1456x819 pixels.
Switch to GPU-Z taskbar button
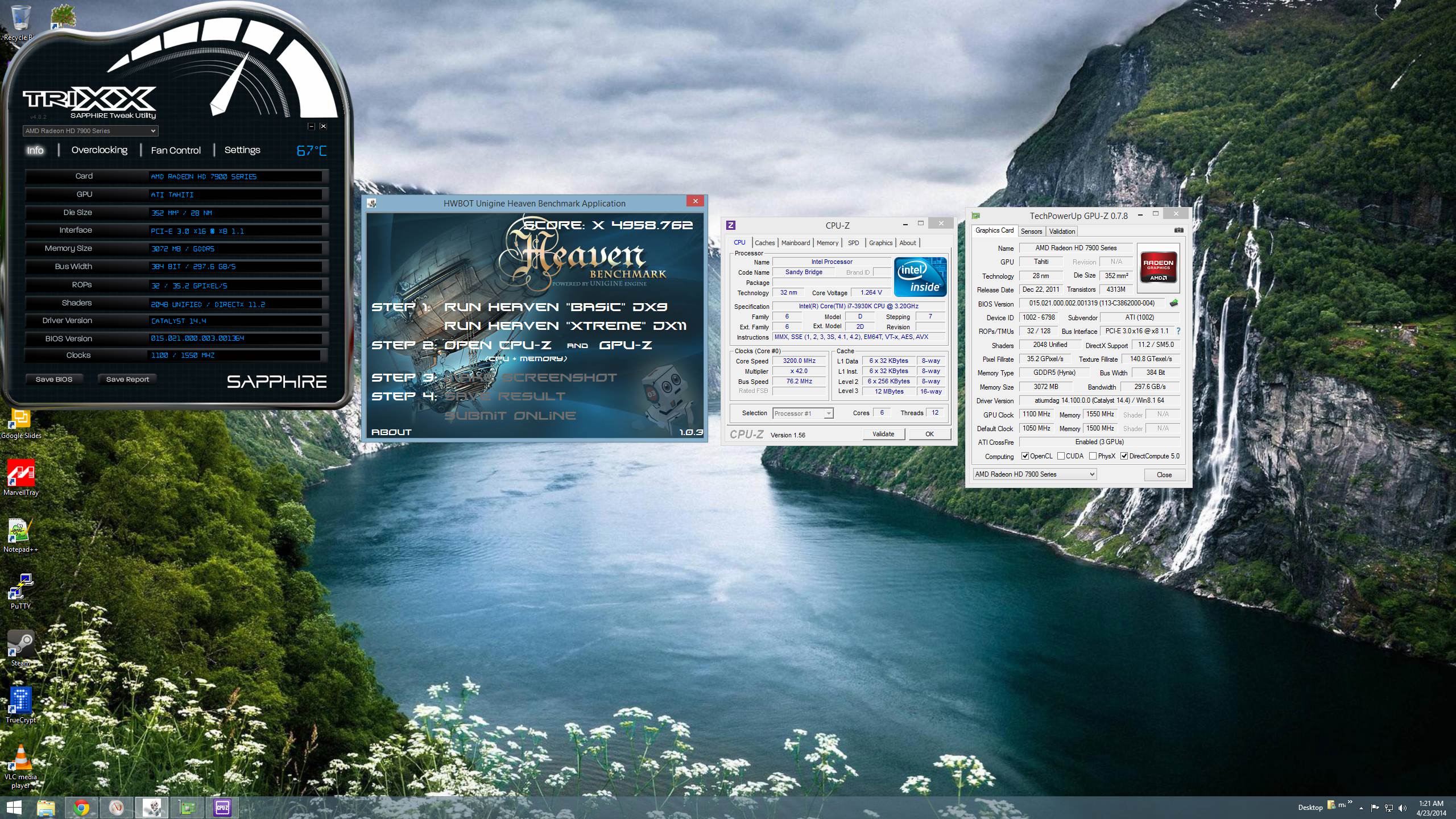coord(187,808)
